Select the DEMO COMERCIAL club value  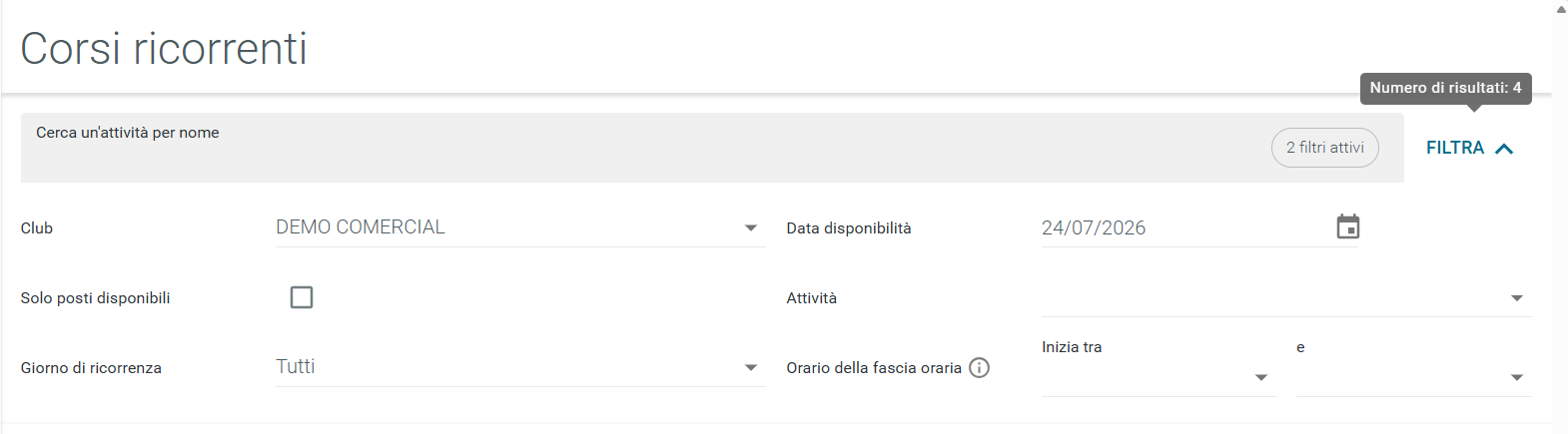(x=361, y=227)
